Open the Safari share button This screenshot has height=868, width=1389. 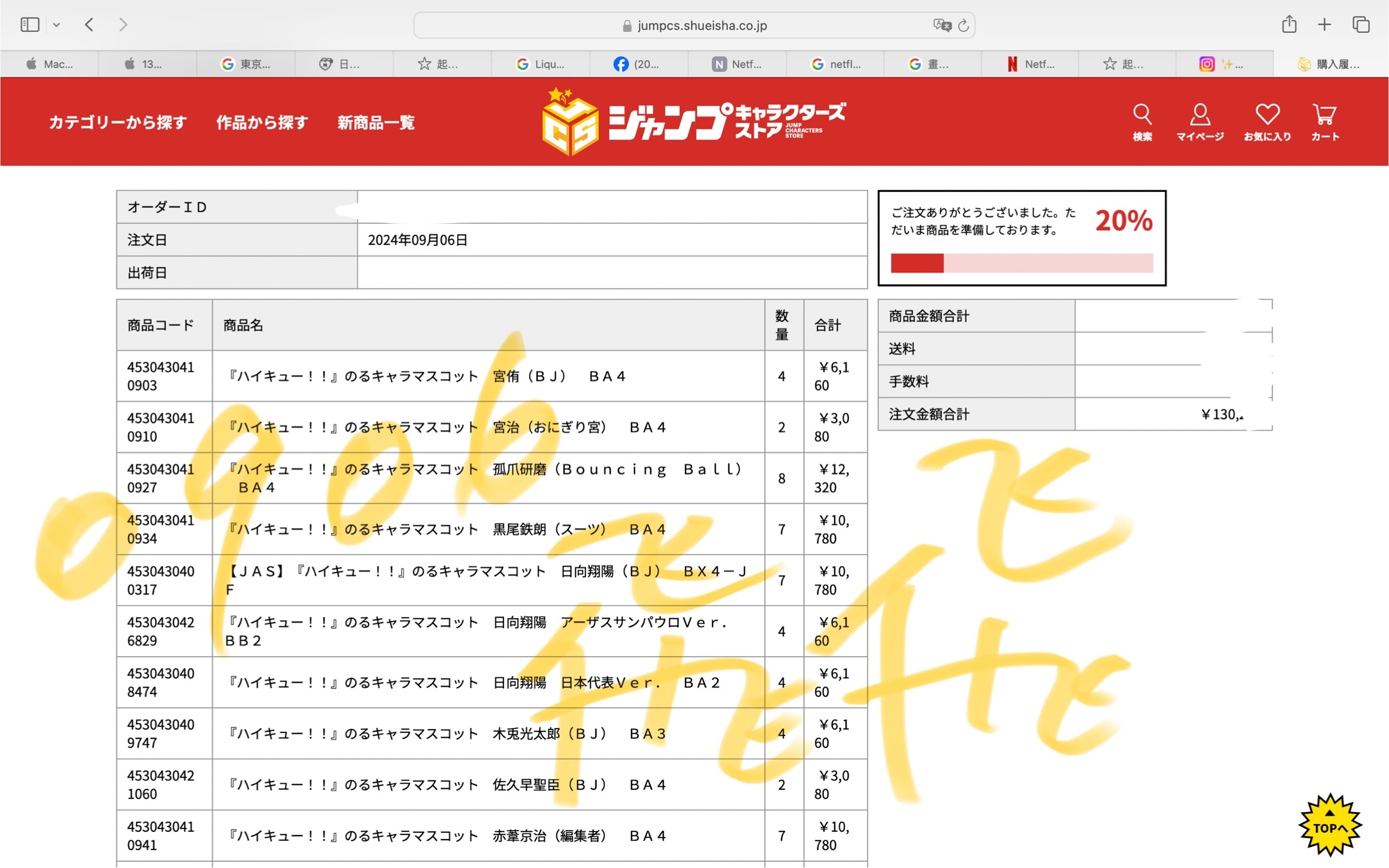coord(1289,24)
